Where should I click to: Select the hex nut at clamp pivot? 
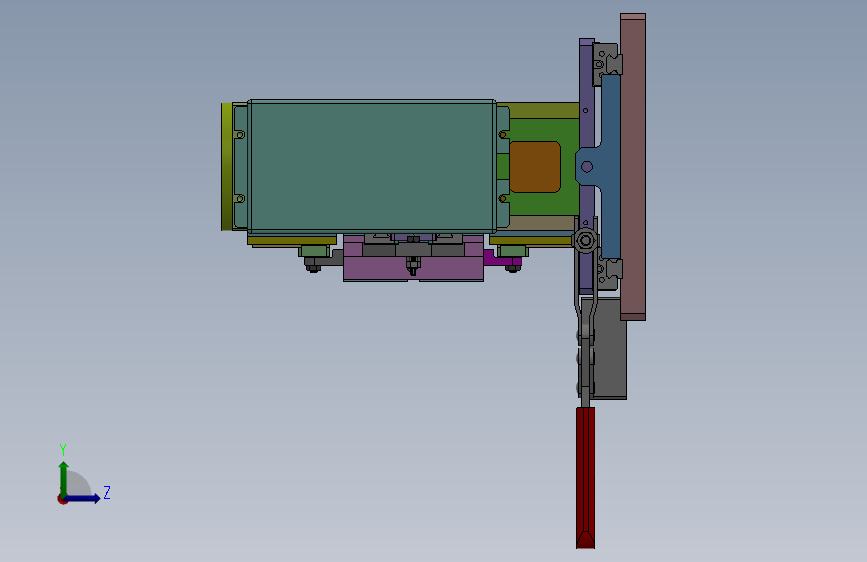point(586,241)
